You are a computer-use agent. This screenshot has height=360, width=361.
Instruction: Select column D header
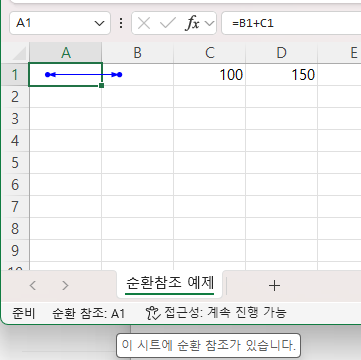(x=281, y=53)
